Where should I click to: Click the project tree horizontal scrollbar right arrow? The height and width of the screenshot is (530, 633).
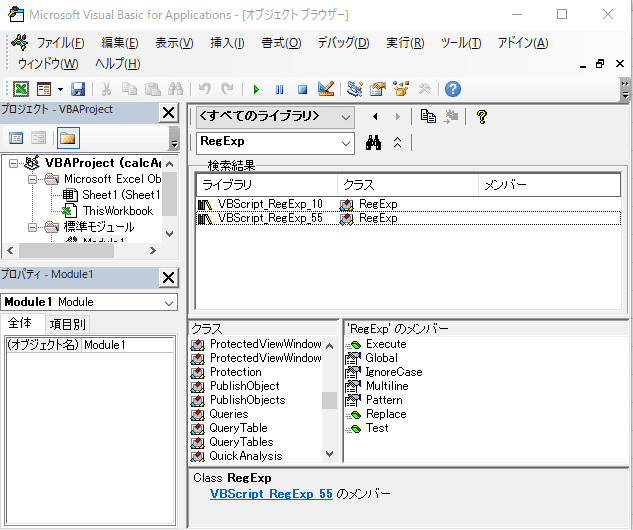coord(153,251)
